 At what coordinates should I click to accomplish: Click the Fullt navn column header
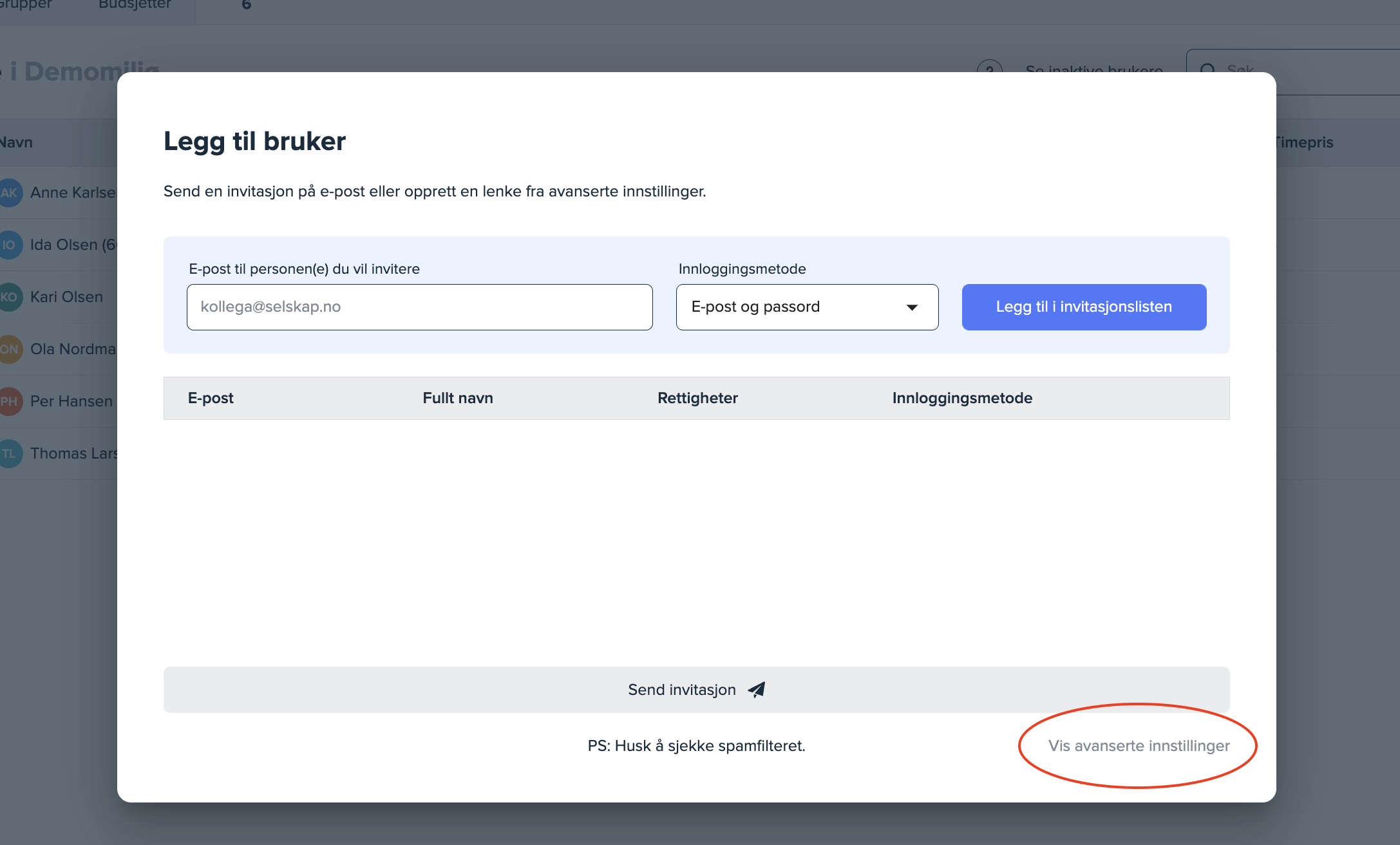[x=458, y=398]
